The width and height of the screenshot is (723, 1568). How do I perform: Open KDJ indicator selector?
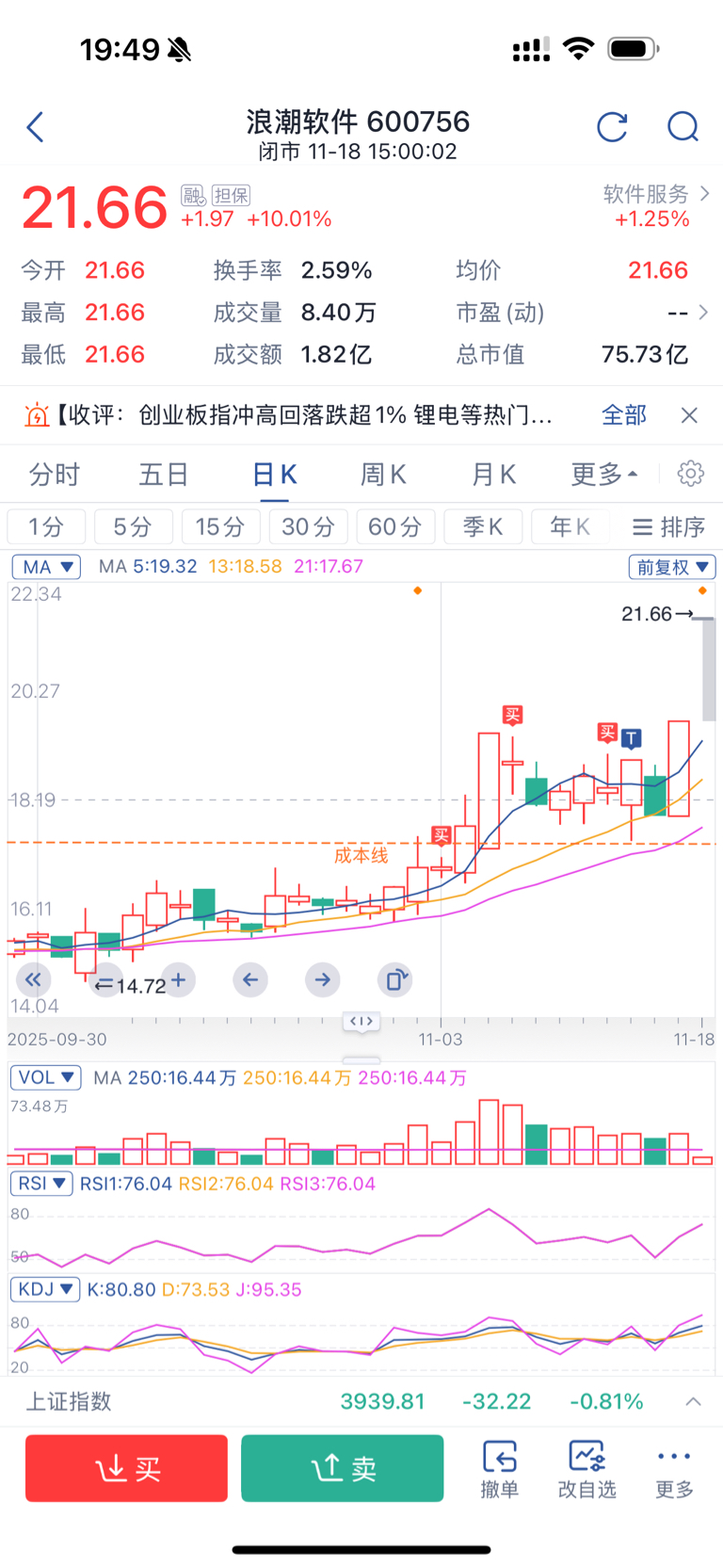click(44, 1289)
